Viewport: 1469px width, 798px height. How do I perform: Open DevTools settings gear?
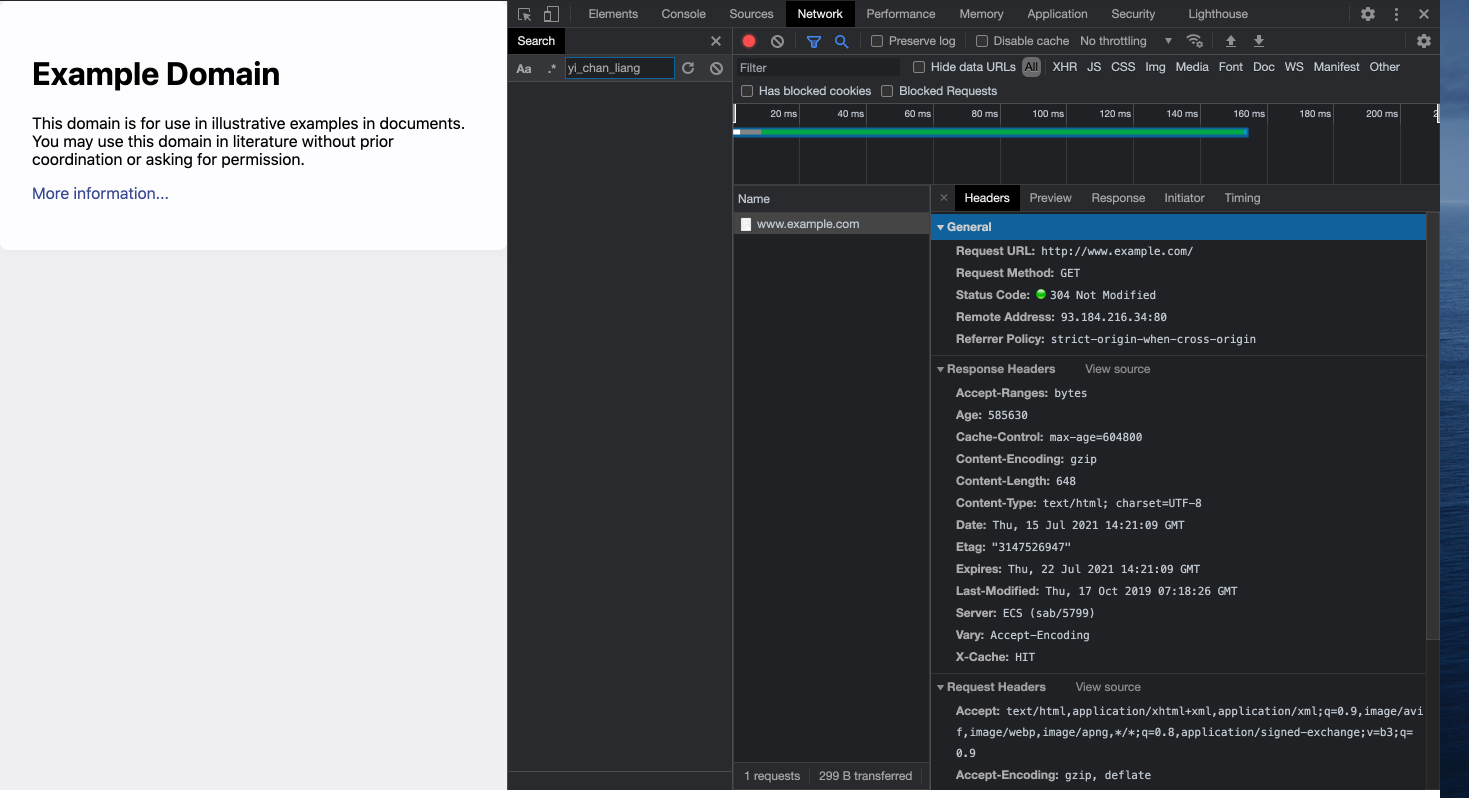click(x=1368, y=14)
